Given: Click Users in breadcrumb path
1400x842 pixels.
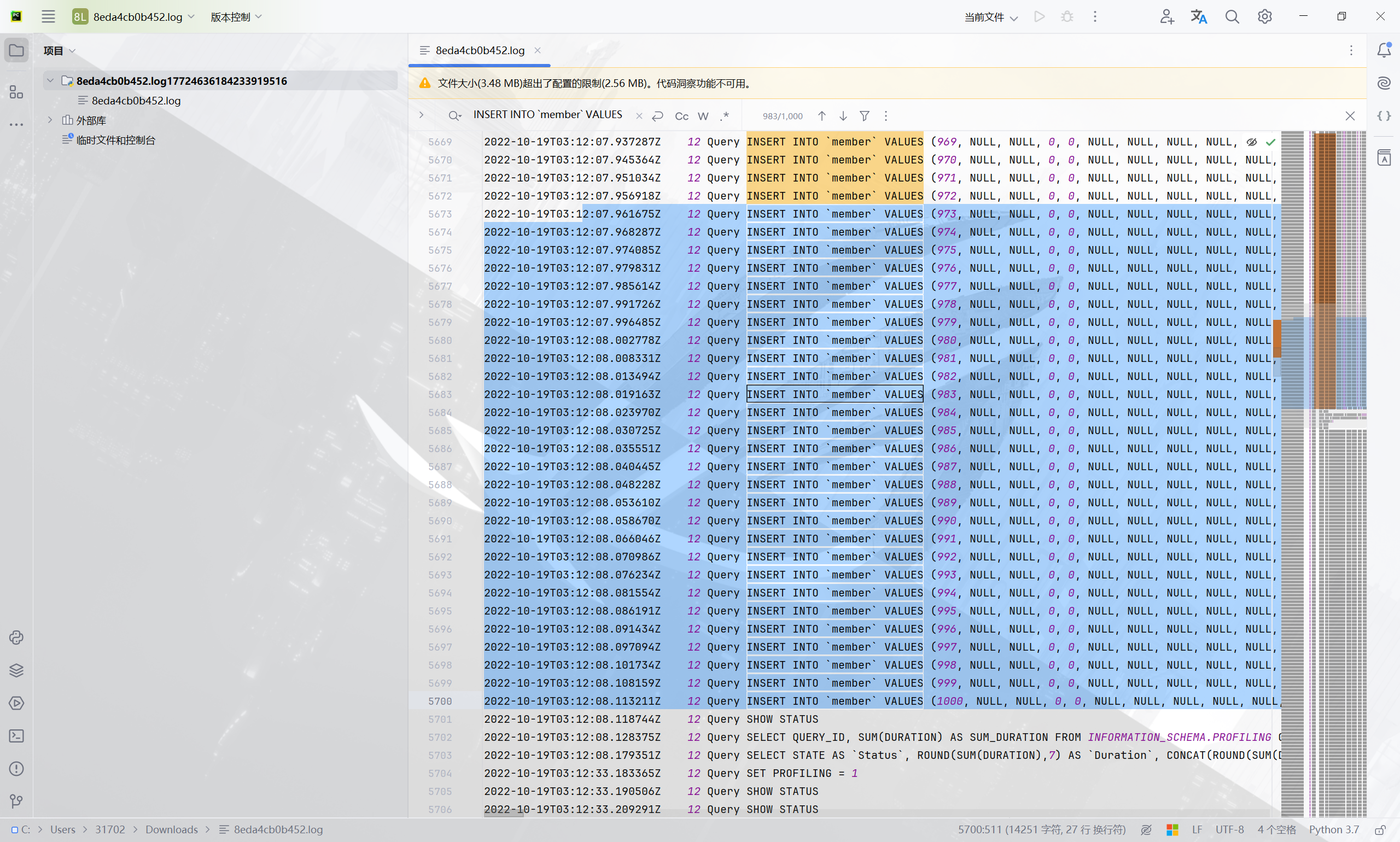Looking at the screenshot, I should click(x=62, y=829).
